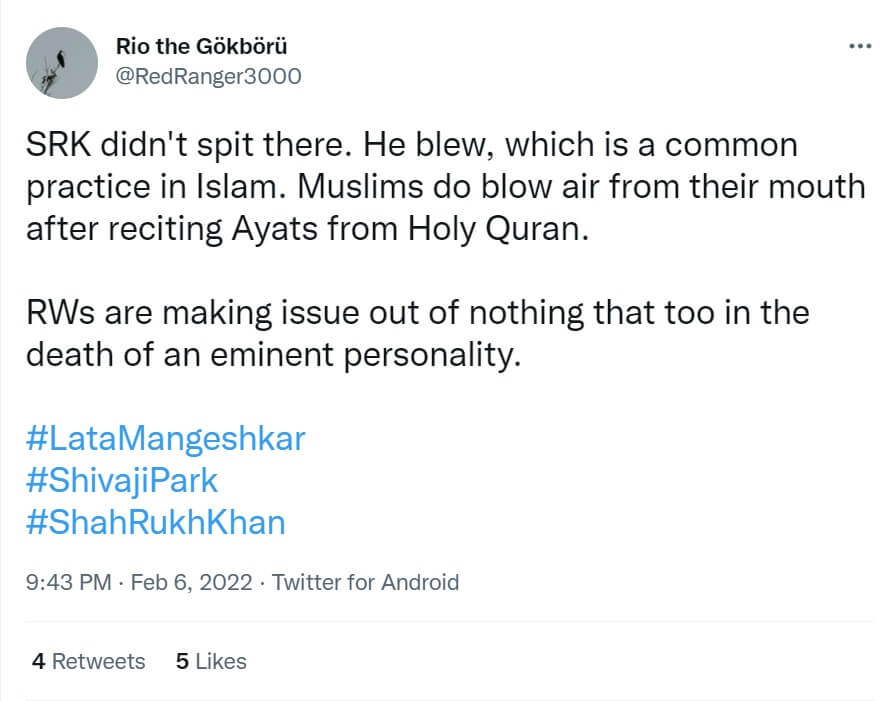Click the Feb 6, 2022 date
This screenshot has width=895, height=701.
193,583
